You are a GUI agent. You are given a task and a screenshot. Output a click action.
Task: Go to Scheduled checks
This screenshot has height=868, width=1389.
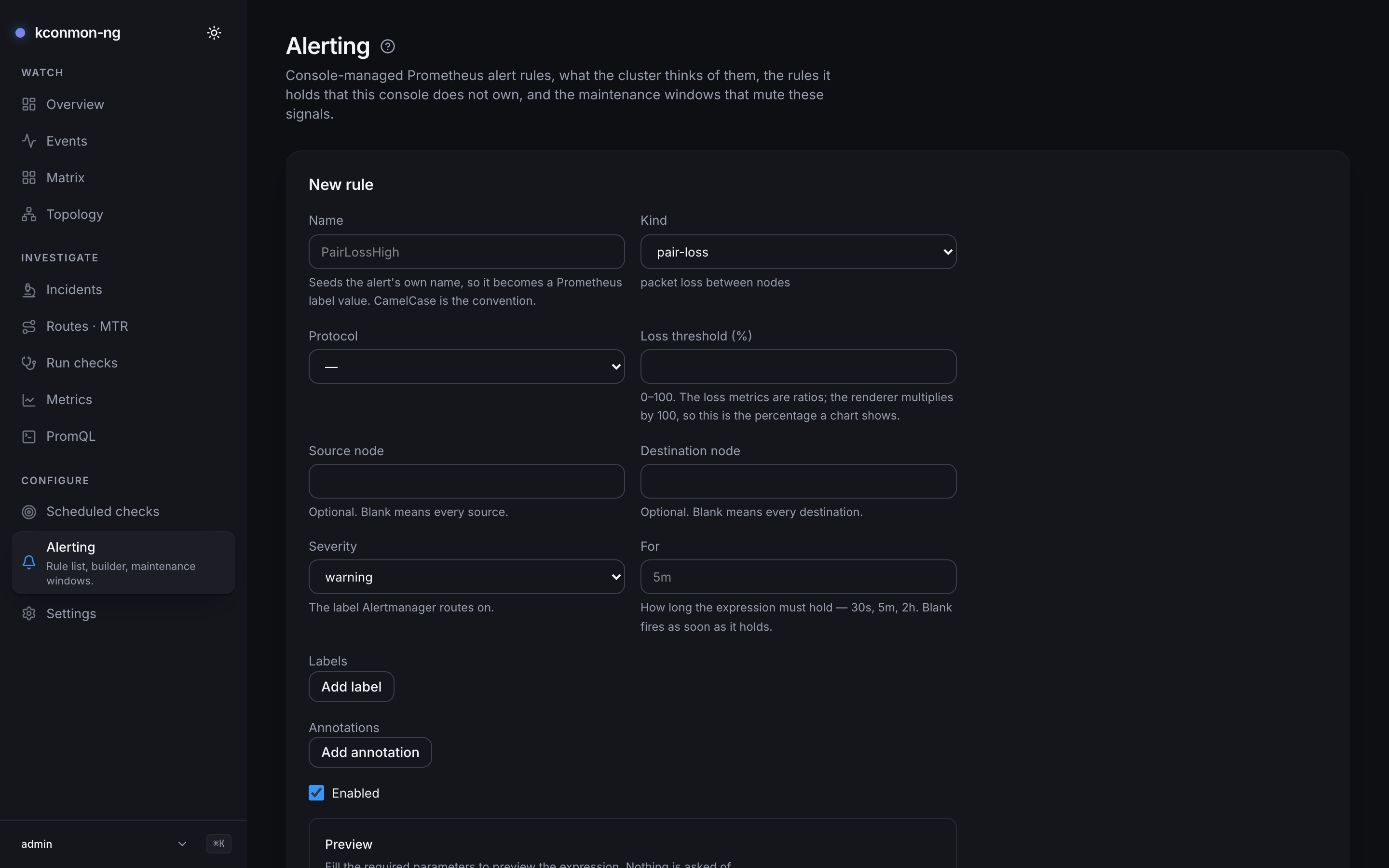123,512
